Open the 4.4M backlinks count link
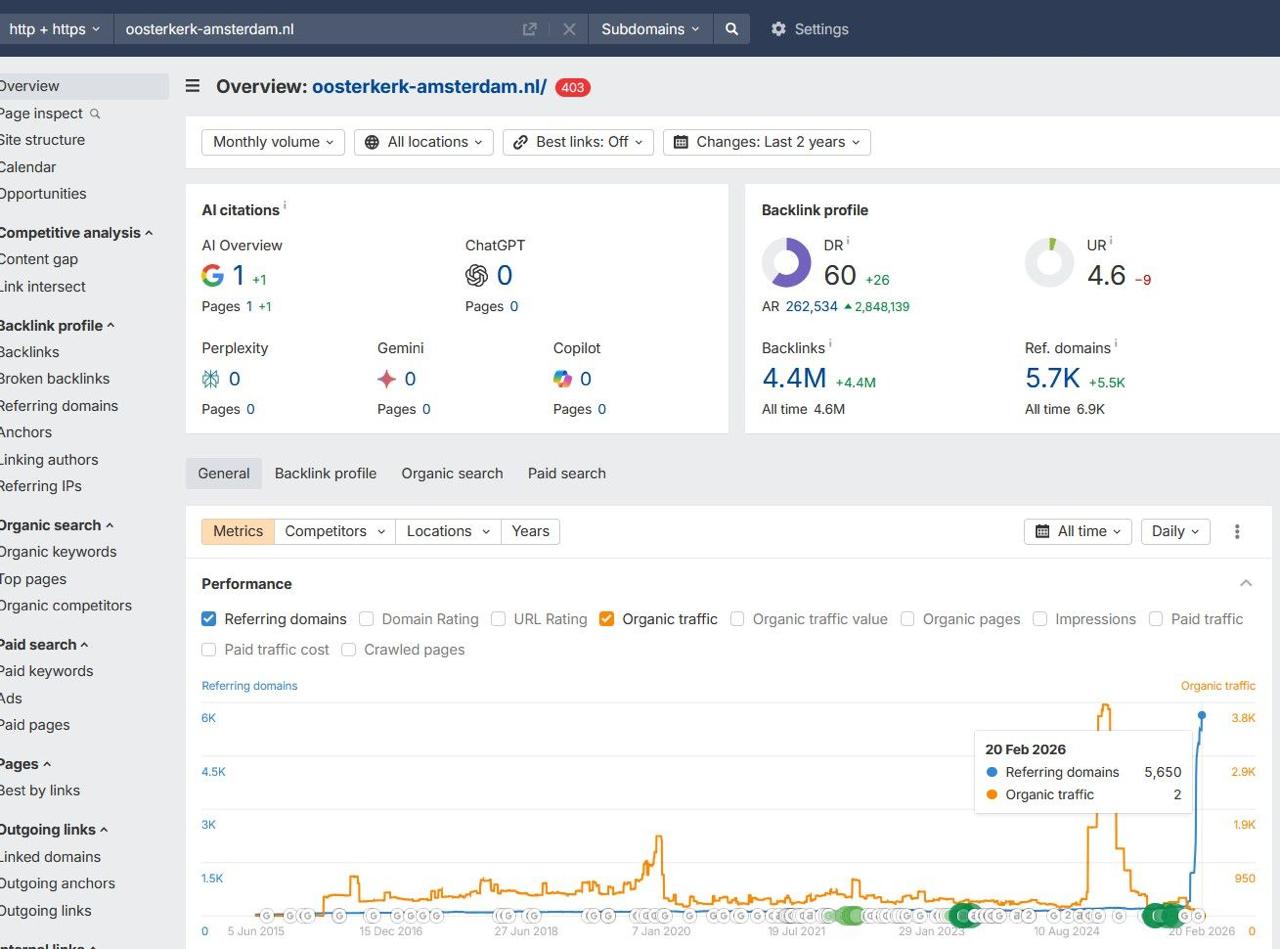 click(x=794, y=378)
